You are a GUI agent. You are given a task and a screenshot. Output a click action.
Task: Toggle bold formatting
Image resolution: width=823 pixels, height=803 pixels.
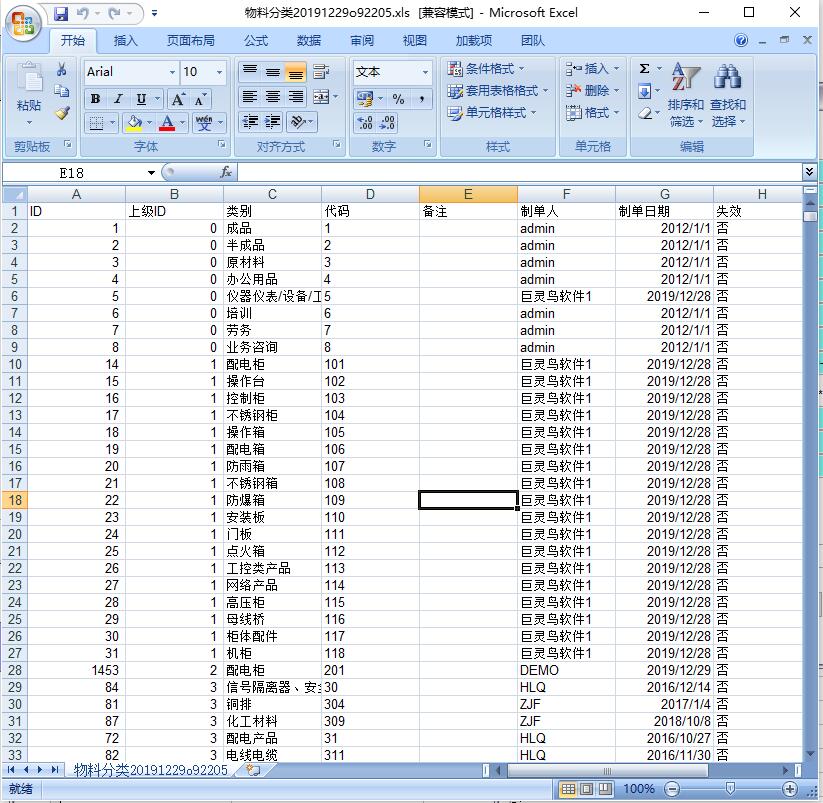click(96, 99)
